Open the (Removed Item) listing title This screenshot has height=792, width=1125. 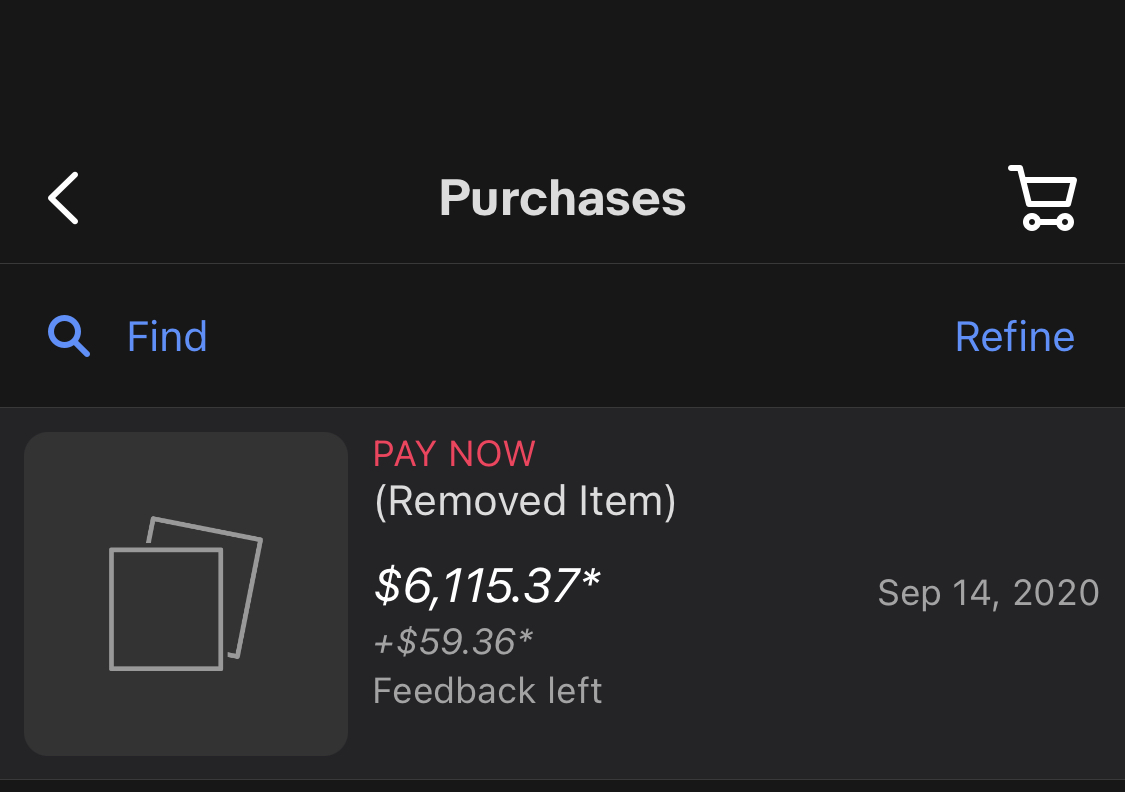(525, 501)
